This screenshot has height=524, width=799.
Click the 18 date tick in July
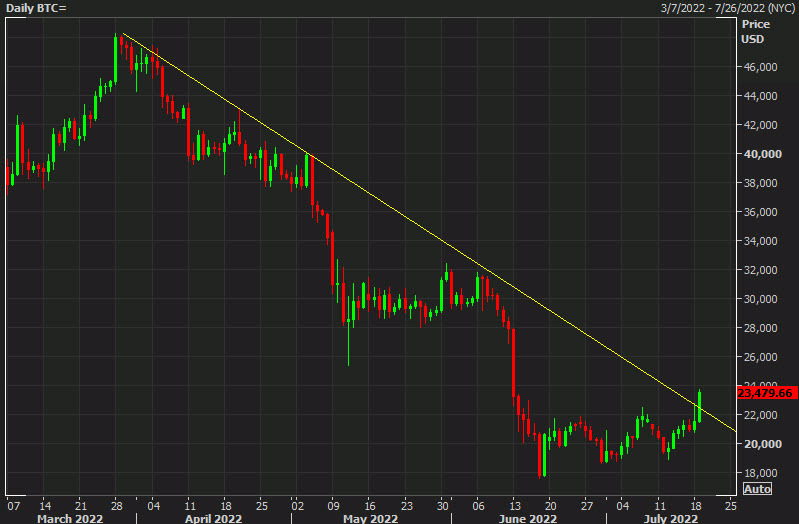tap(696, 506)
